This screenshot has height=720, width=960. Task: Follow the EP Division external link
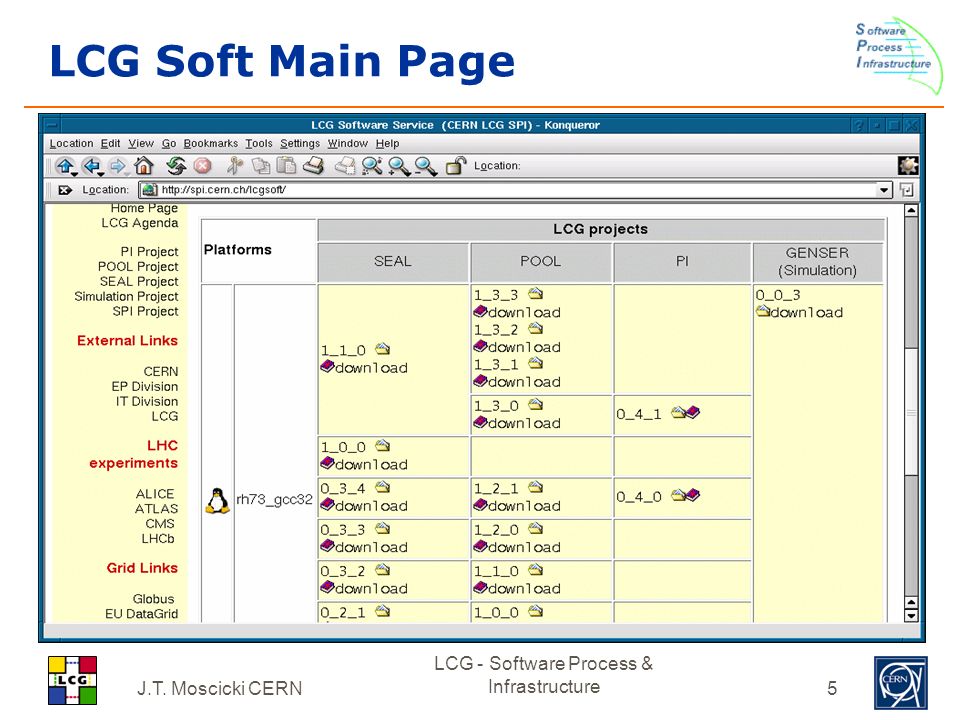[144, 386]
